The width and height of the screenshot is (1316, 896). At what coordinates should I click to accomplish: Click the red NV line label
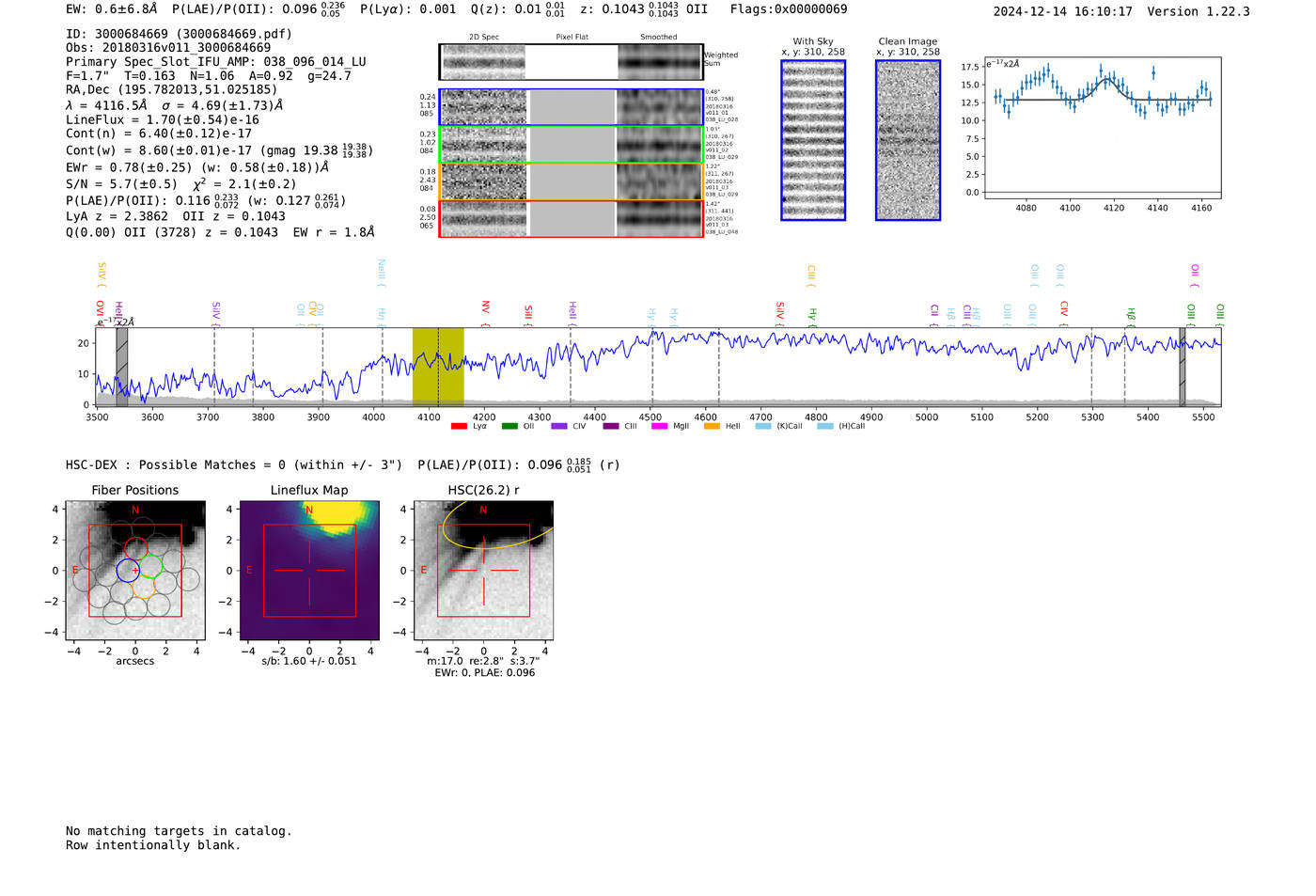click(x=486, y=307)
